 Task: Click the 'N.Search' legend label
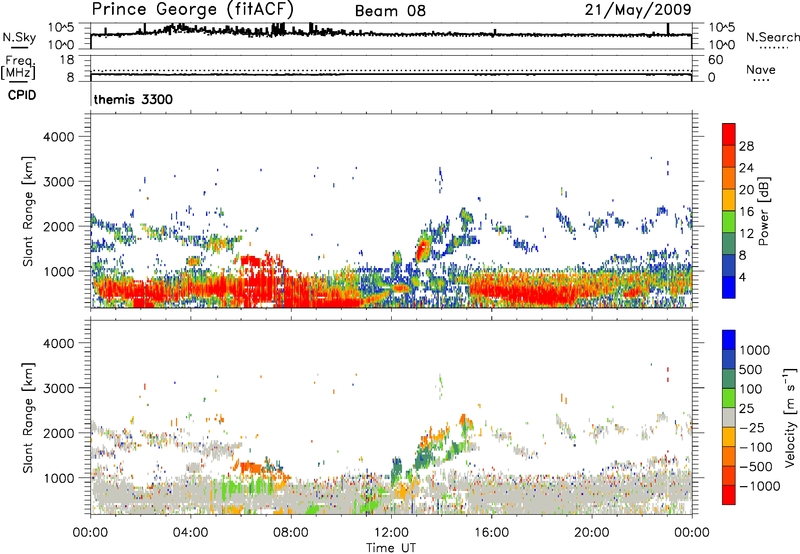(x=772, y=37)
